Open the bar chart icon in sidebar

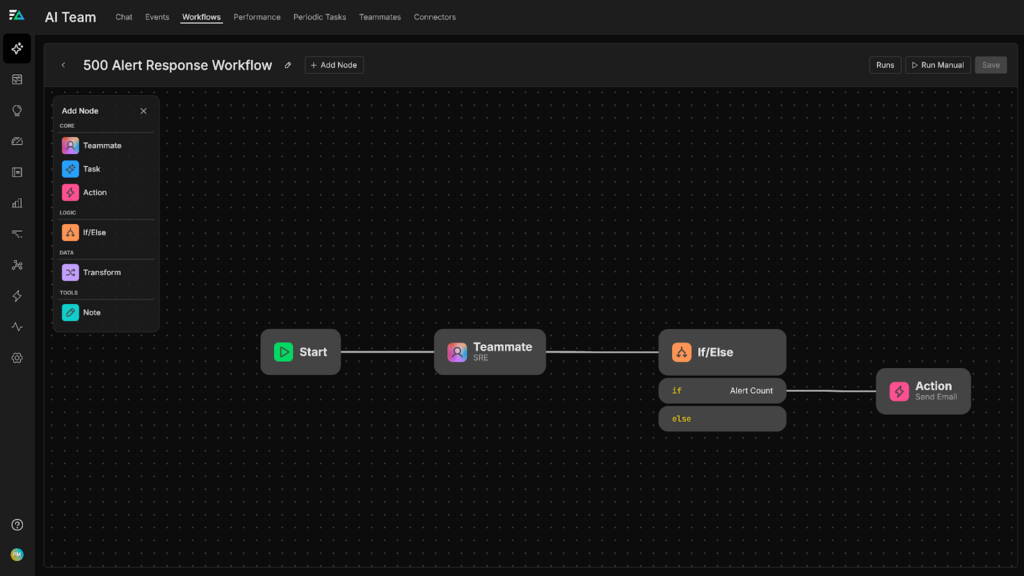pyautogui.click(x=17, y=203)
